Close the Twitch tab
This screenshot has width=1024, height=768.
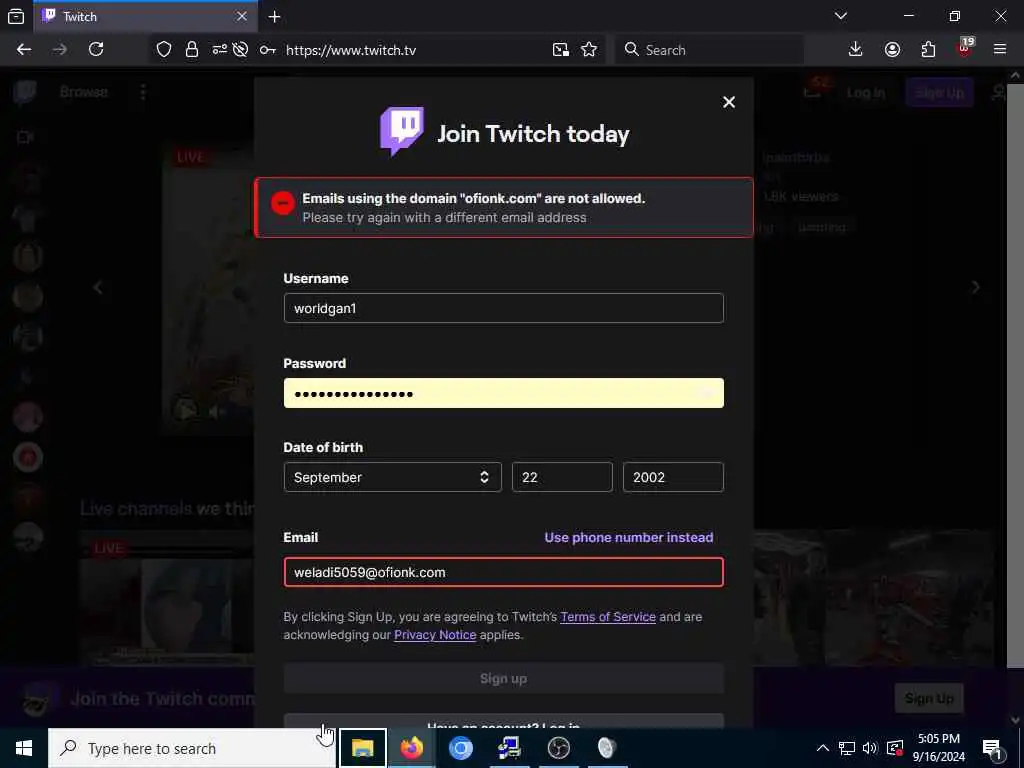click(x=242, y=16)
